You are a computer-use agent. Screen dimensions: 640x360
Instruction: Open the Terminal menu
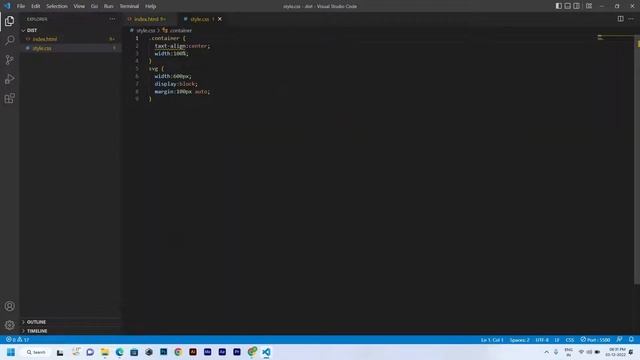pyautogui.click(x=129, y=6)
